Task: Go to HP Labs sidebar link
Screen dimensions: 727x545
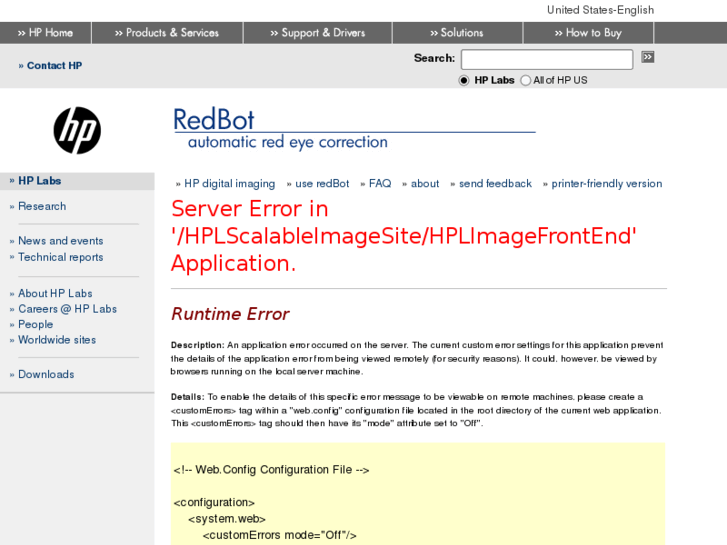Action: [x=39, y=181]
